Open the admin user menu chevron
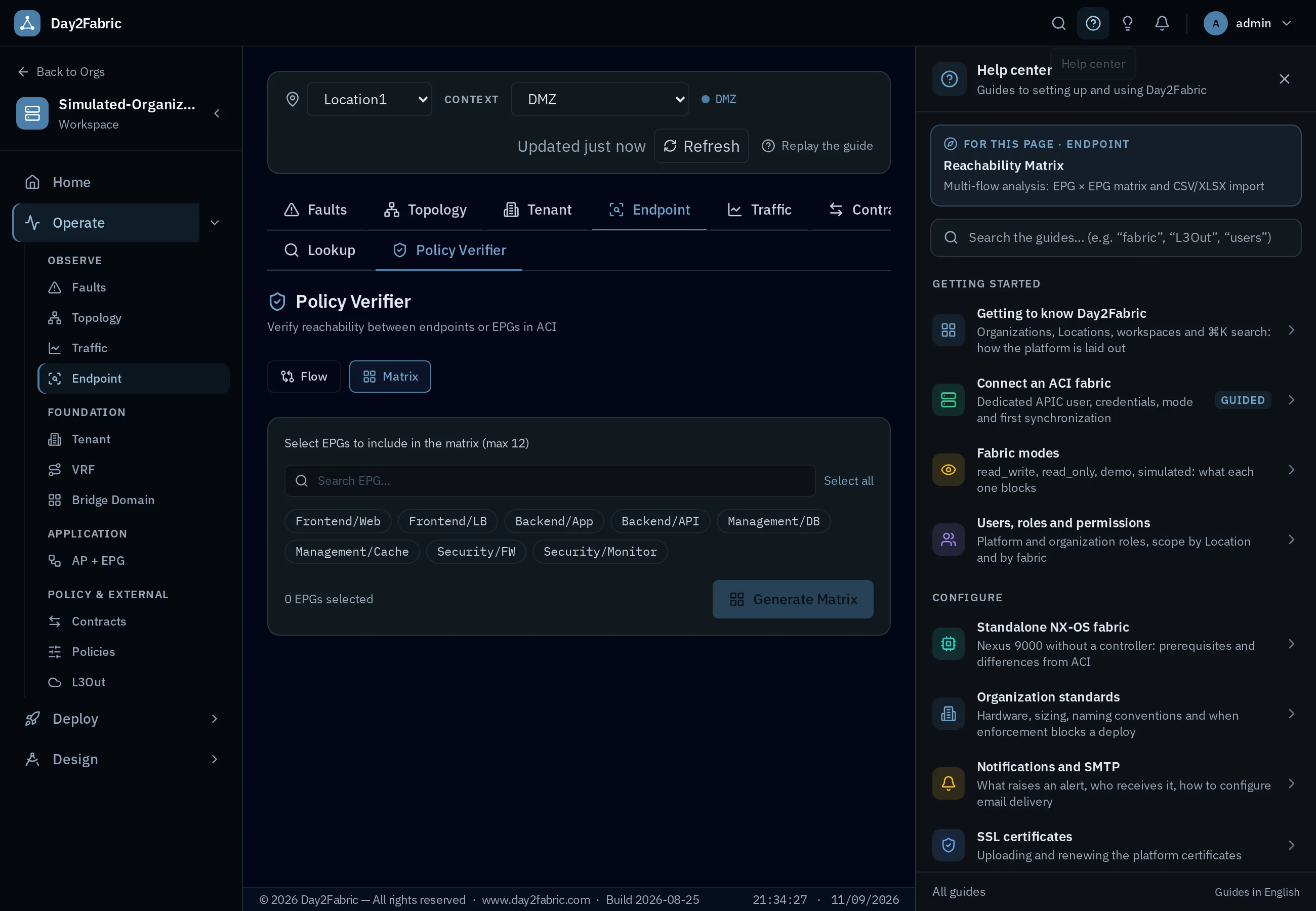Viewport: 1316px width, 911px height. 1286,23
